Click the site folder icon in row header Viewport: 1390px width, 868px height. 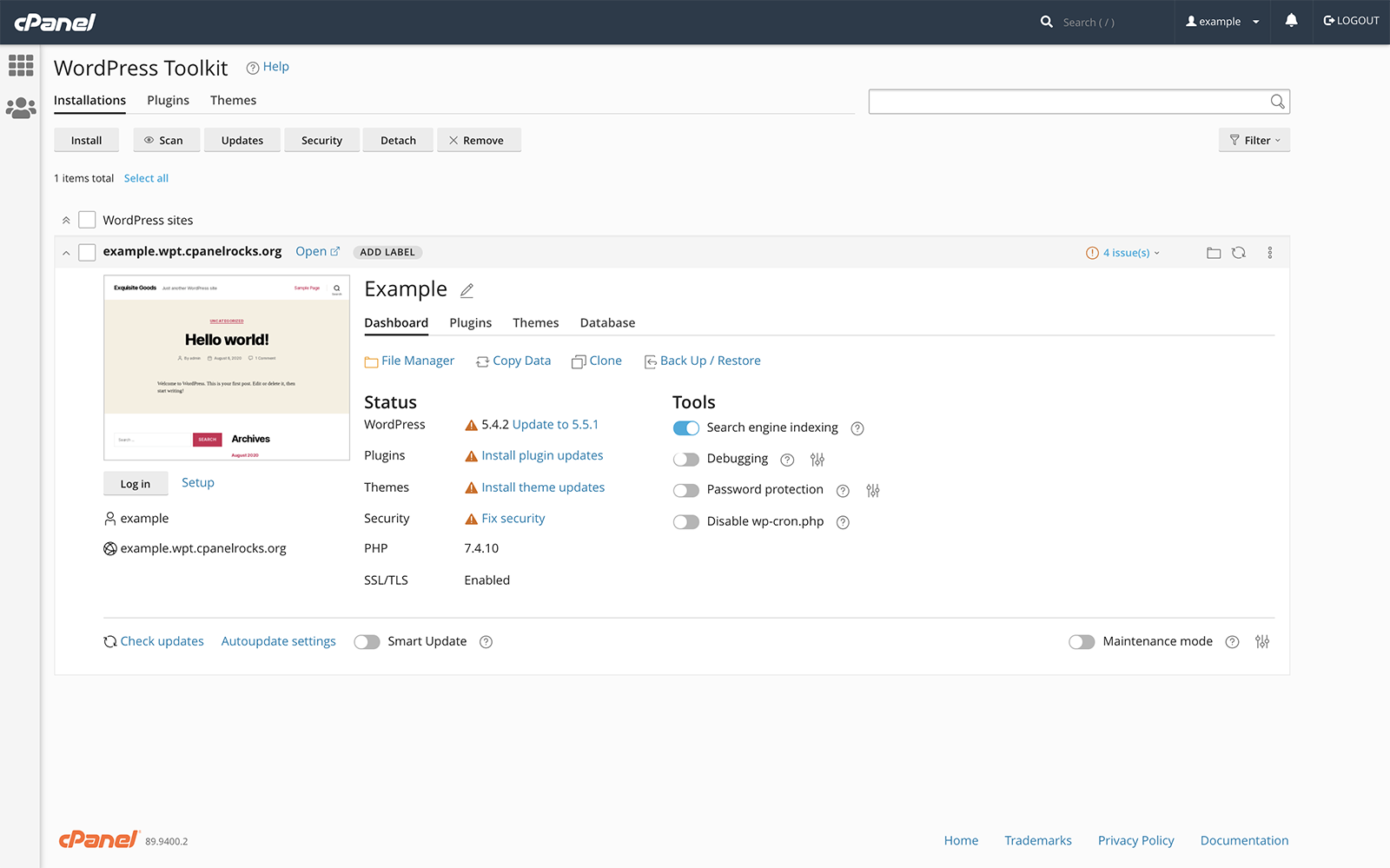1214,253
